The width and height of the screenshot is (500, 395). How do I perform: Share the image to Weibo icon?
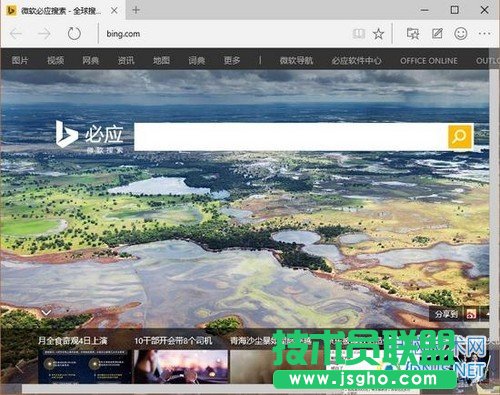471,314
